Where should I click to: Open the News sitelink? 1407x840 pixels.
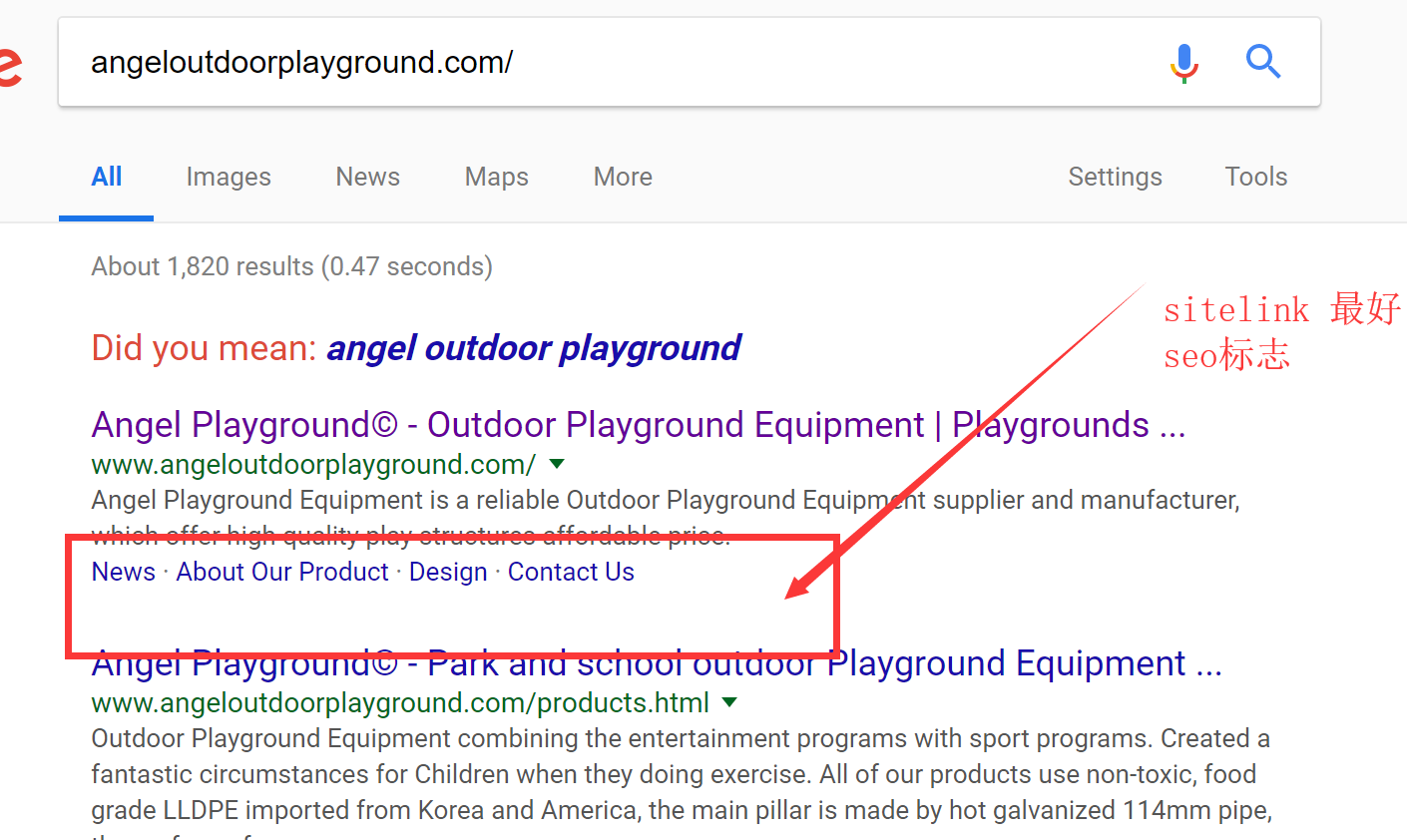(x=124, y=572)
